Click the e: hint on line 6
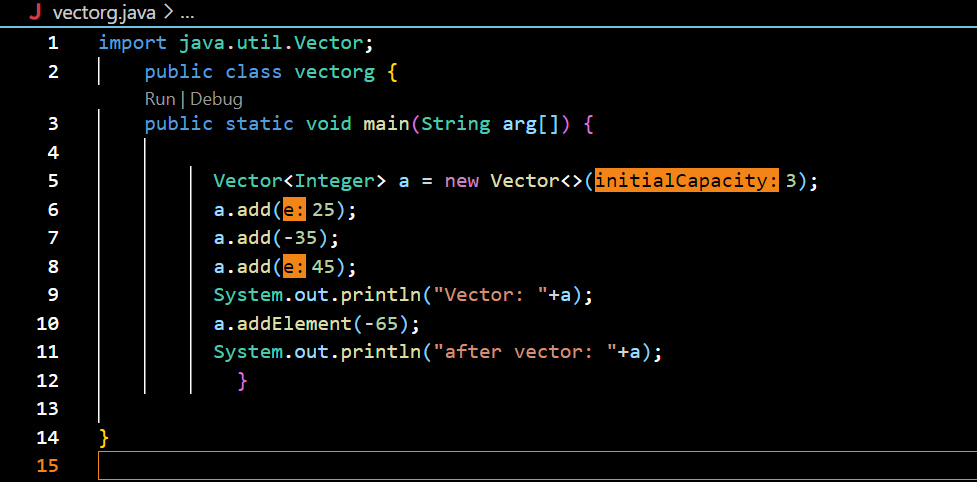Viewport: 977px width, 482px height. coord(293,210)
